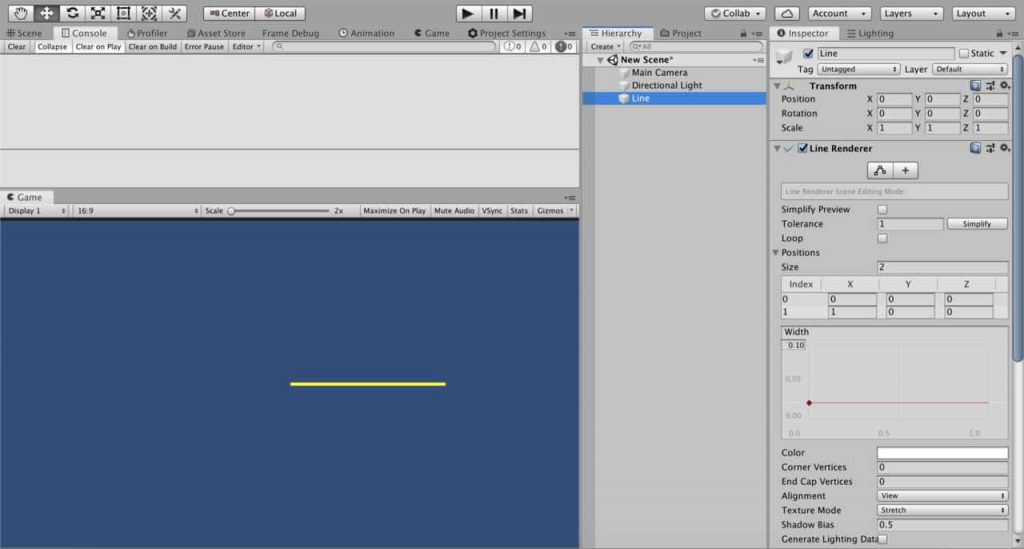Open the Texture Mode dropdown
The width and height of the screenshot is (1024, 549).
942,510
